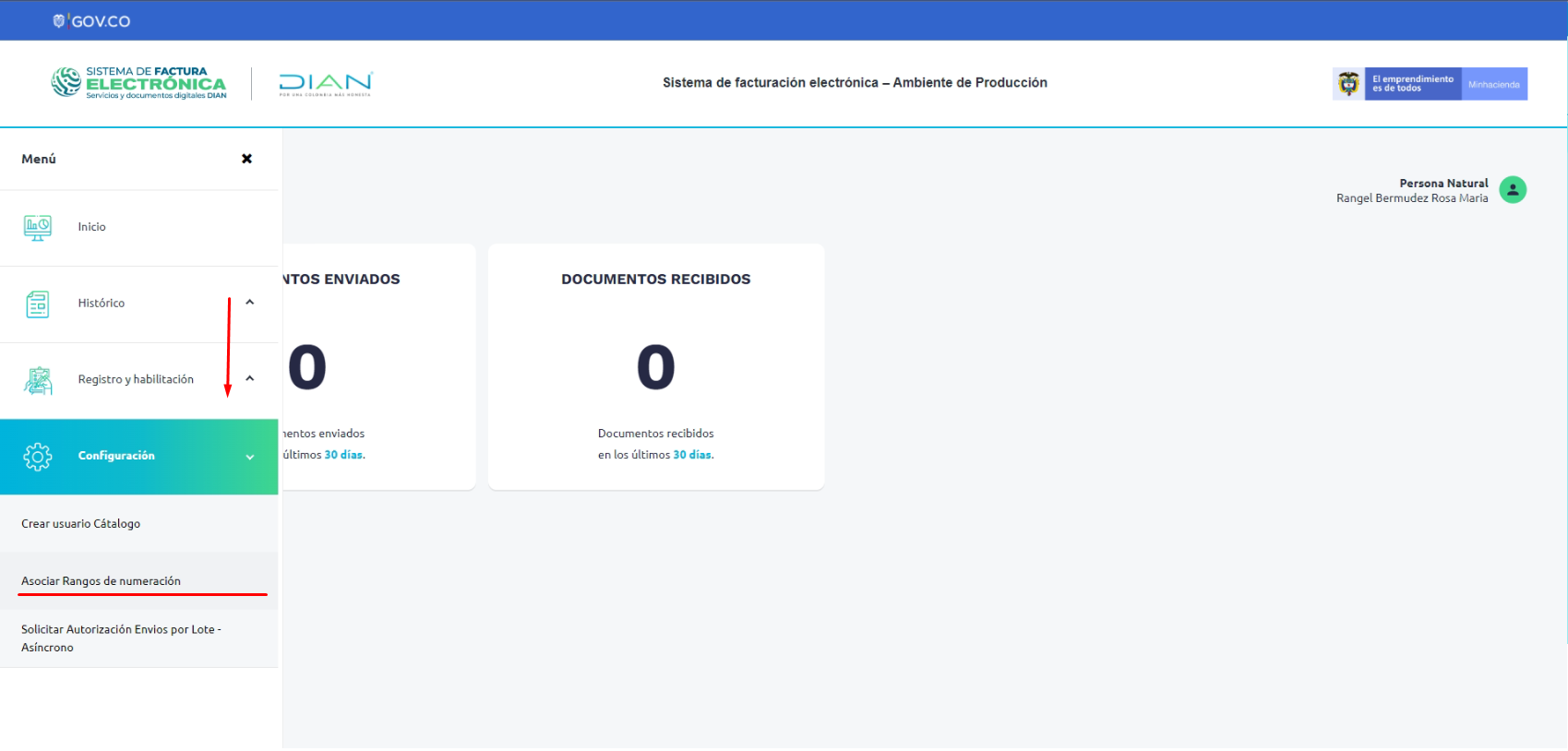Expand Registro y habilitación chevron
1568x751 pixels.
(249, 379)
